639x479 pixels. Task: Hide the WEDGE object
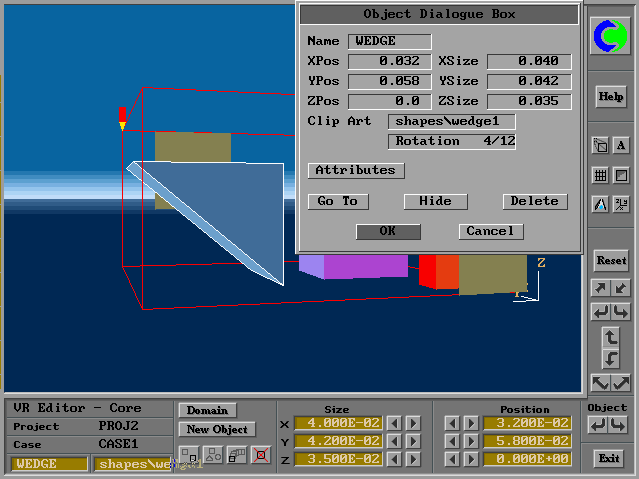(435, 201)
